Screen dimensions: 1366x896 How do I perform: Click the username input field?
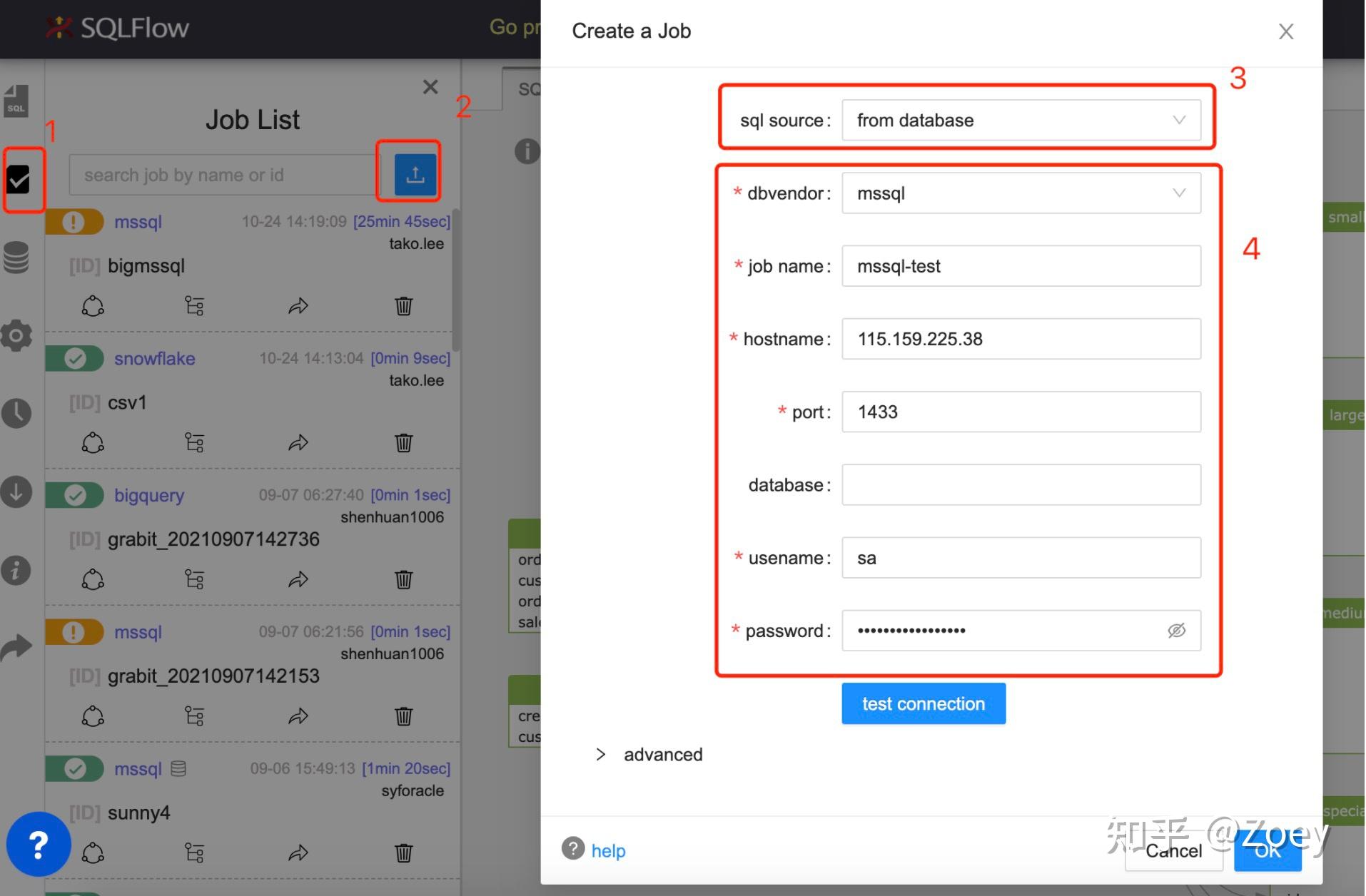[x=1021, y=558]
